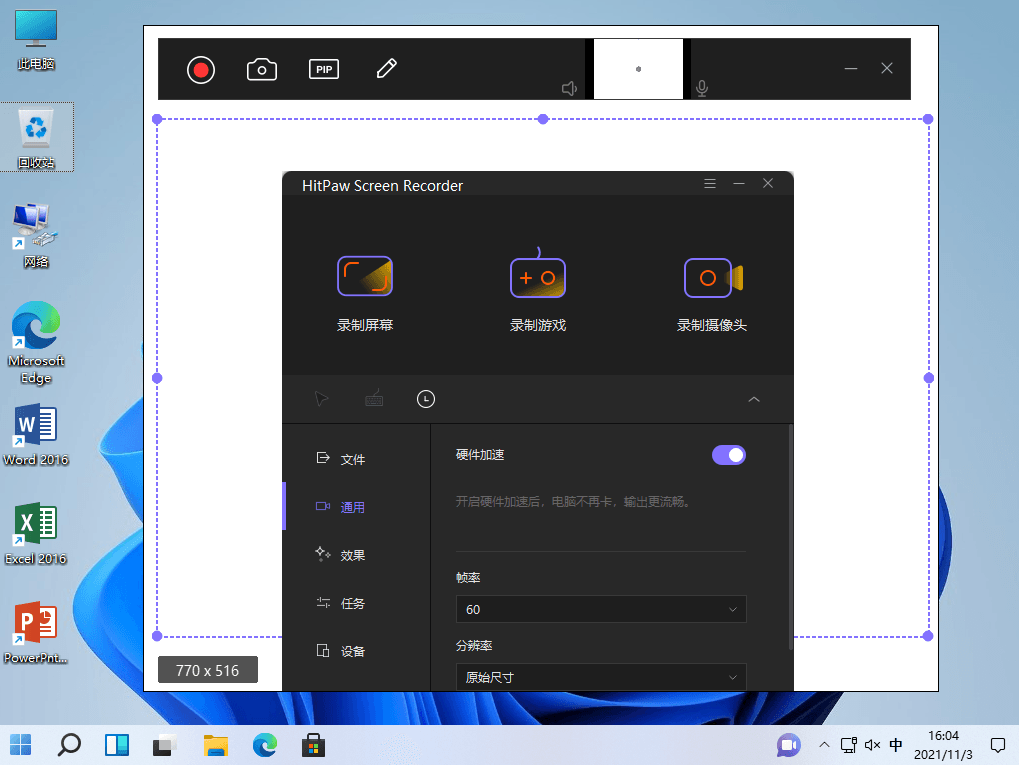Click the top-center selection region handle
Viewport: 1019px width, 765px height.
tap(543, 119)
